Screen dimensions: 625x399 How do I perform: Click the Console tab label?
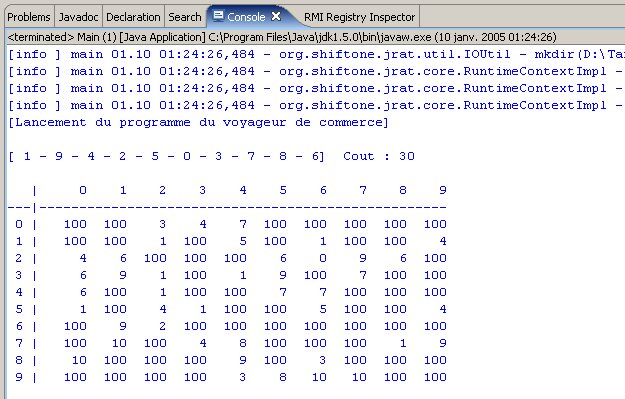[246, 17]
